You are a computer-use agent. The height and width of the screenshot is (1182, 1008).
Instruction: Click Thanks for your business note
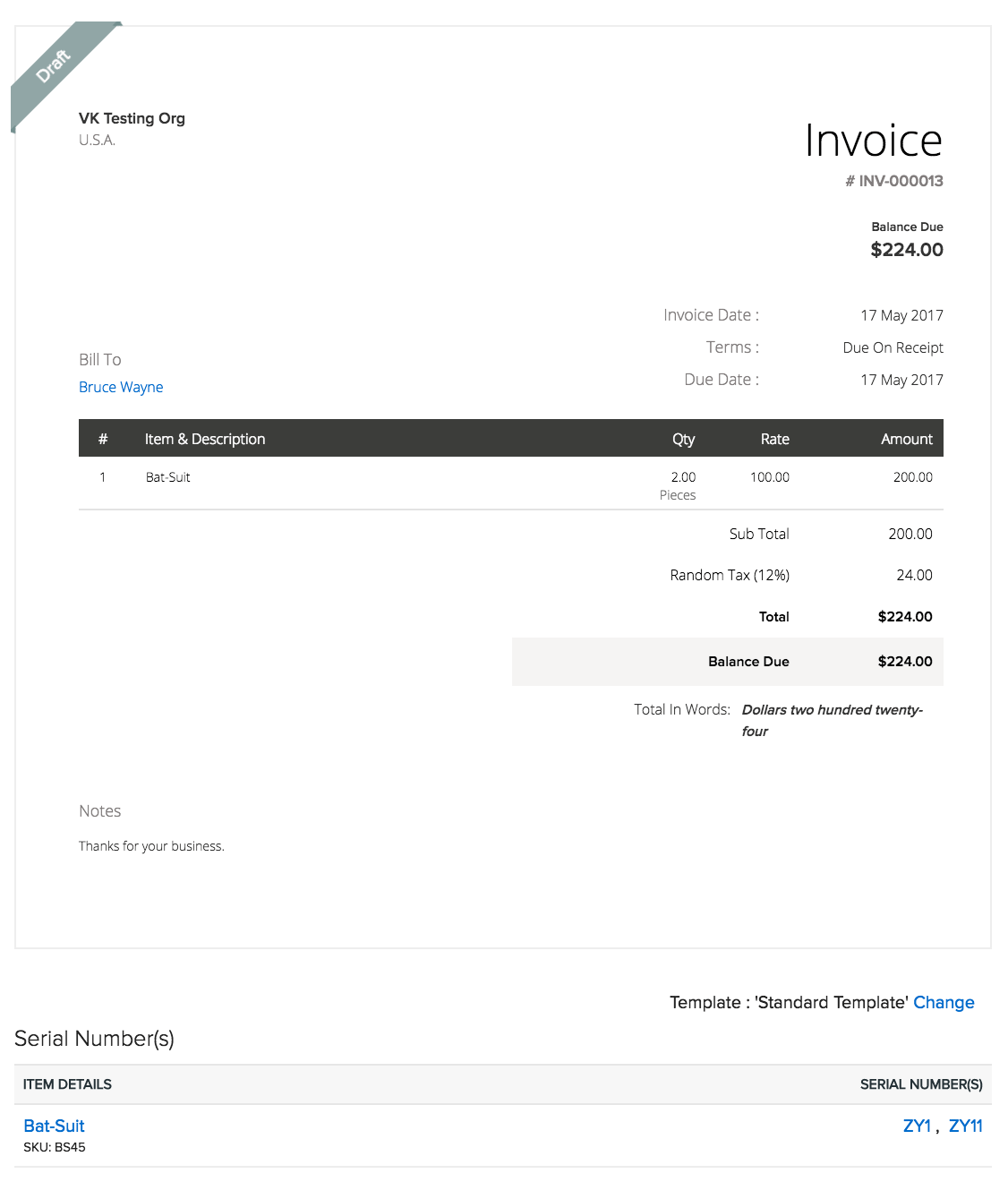click(x=151, y=846)
